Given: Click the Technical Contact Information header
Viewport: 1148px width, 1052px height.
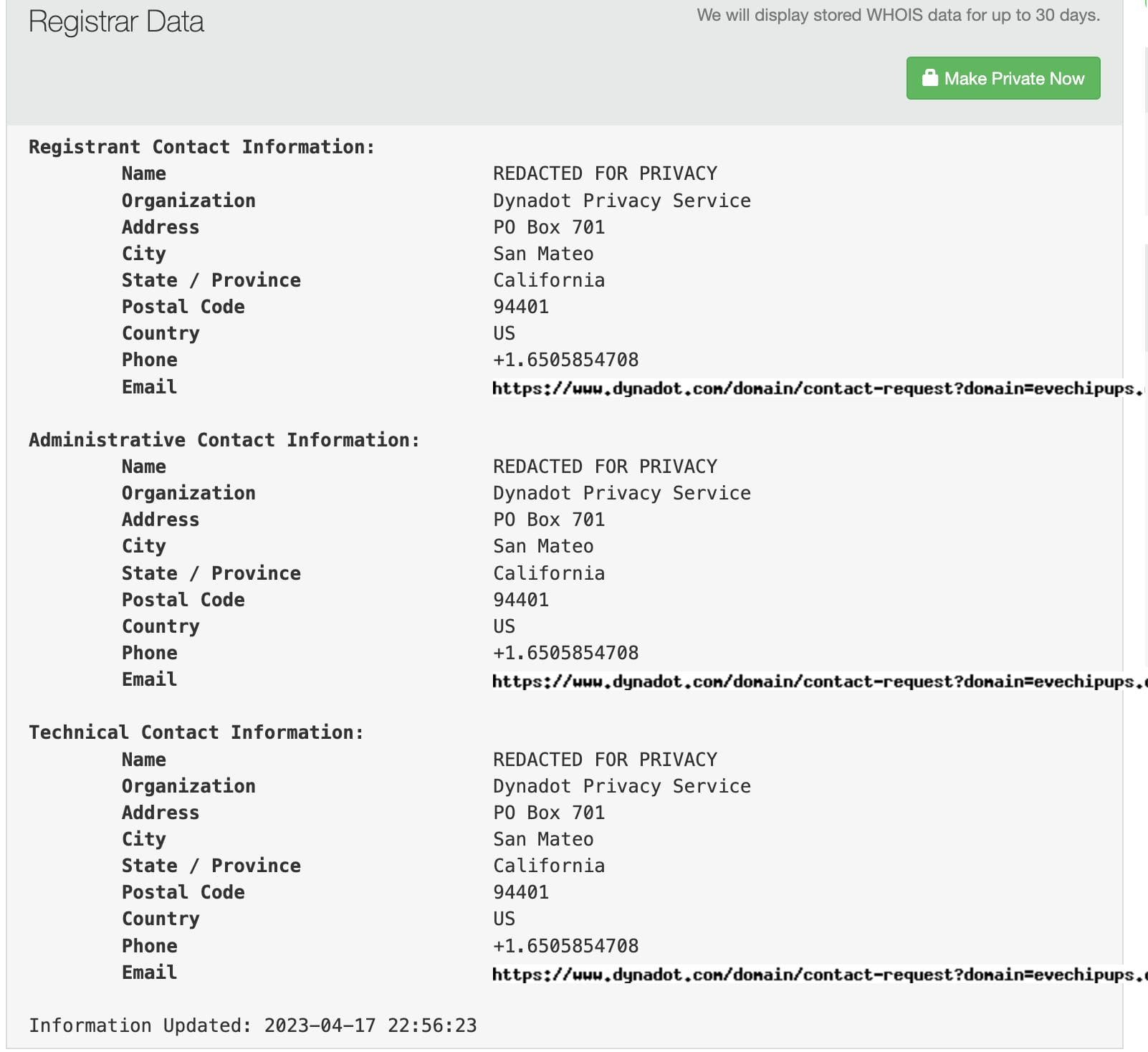Looking at the screenshot, I should 196,732.
